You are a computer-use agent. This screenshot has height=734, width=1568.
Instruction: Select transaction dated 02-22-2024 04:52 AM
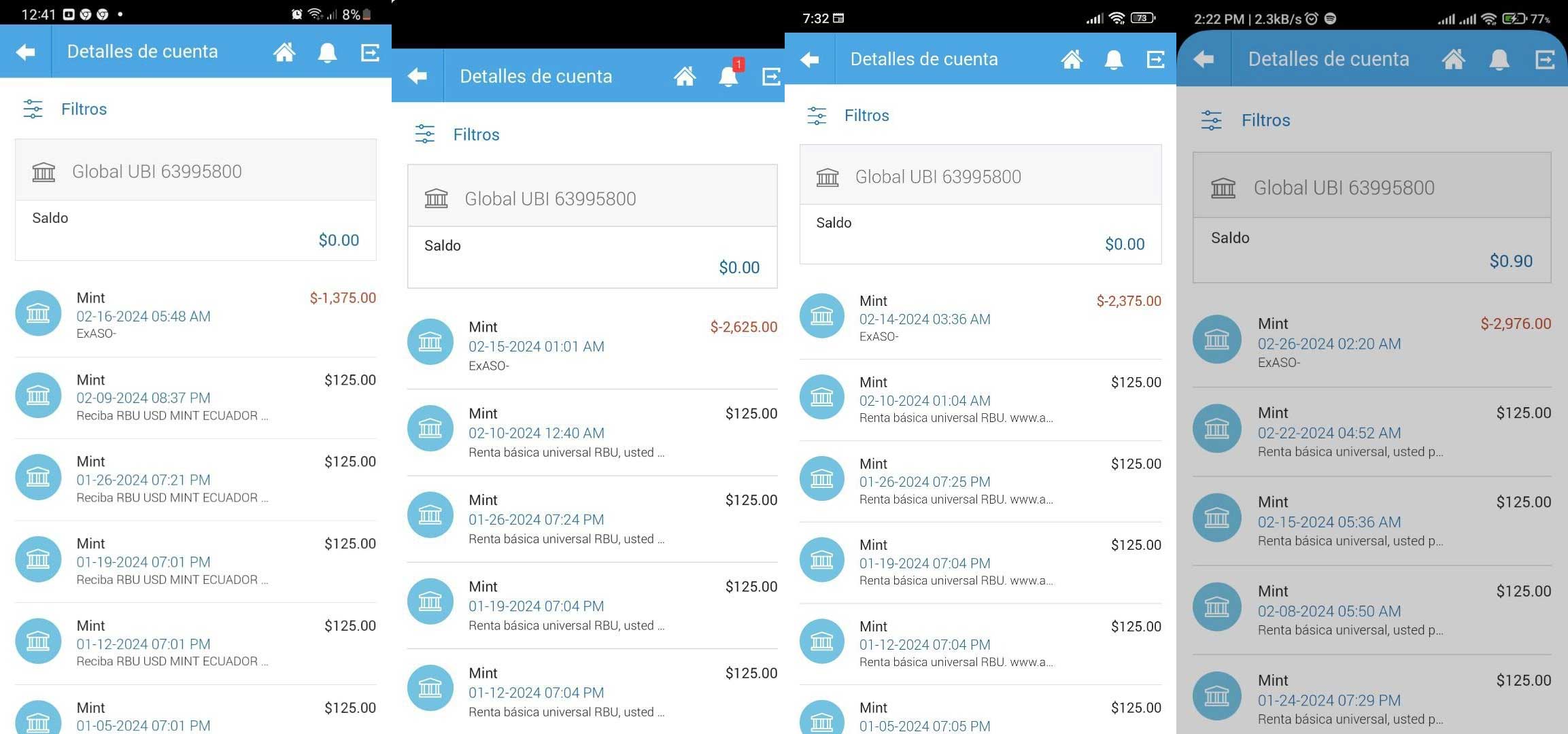pyautogui.click(x=1371, y=432)
